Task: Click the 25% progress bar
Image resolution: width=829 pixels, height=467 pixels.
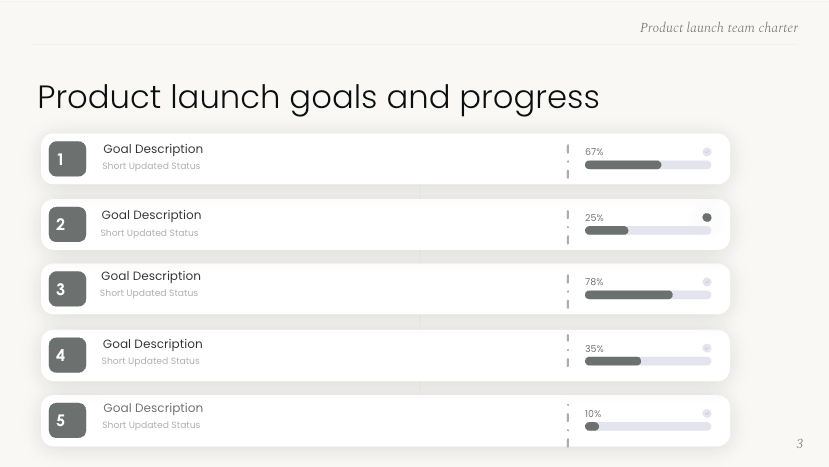Action: (647, 230)
